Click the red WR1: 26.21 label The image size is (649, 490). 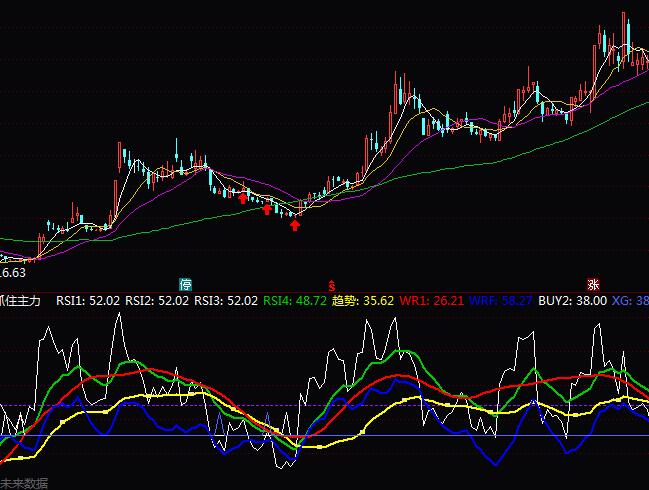[x=431, y=300]
